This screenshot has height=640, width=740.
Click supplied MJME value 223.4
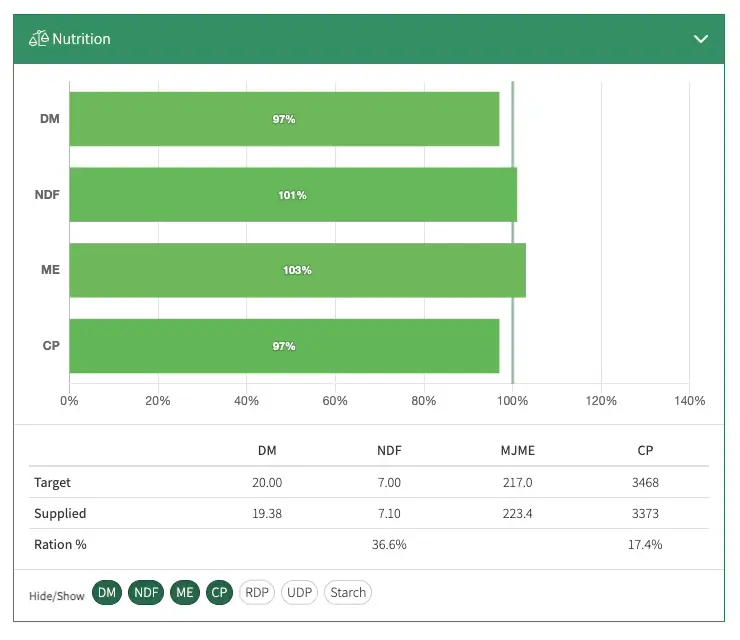pyautogui.click(x=518, y=514)
